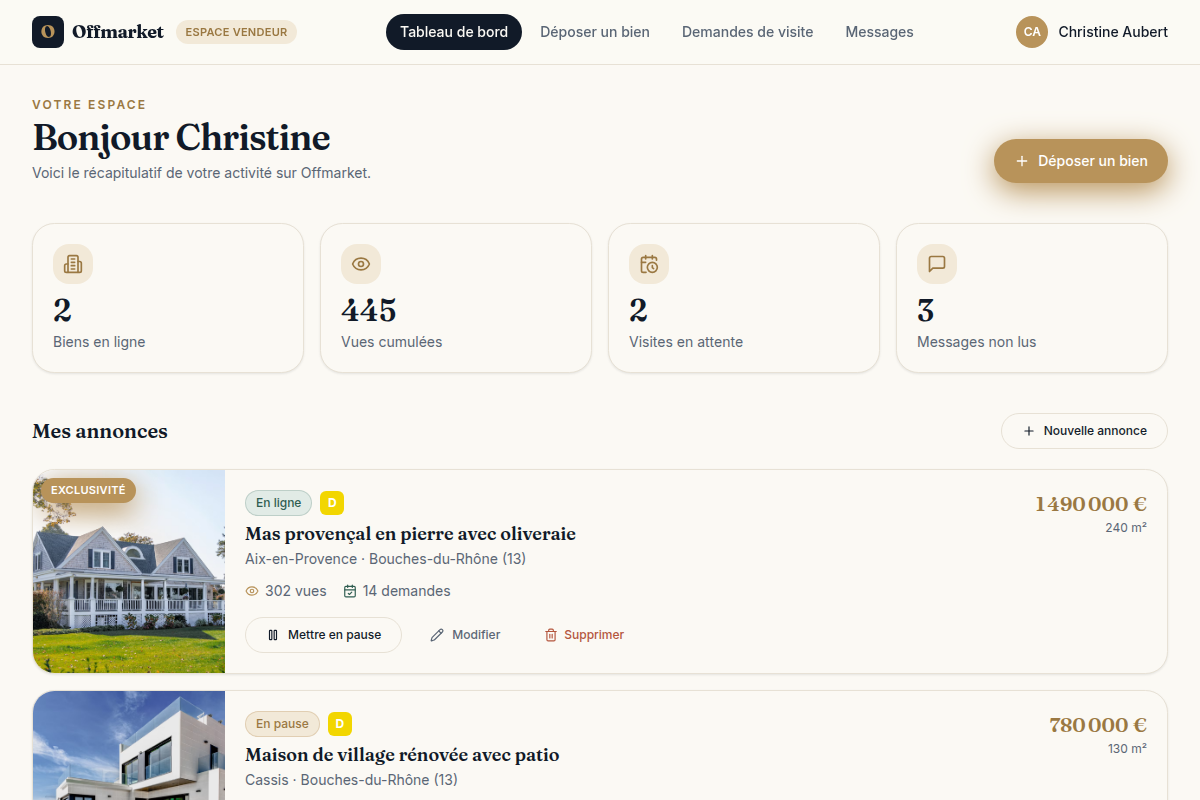Click the chat bubble icon above Messages non lus
This screenshot has height=800, width=1200.
[937, 264]
